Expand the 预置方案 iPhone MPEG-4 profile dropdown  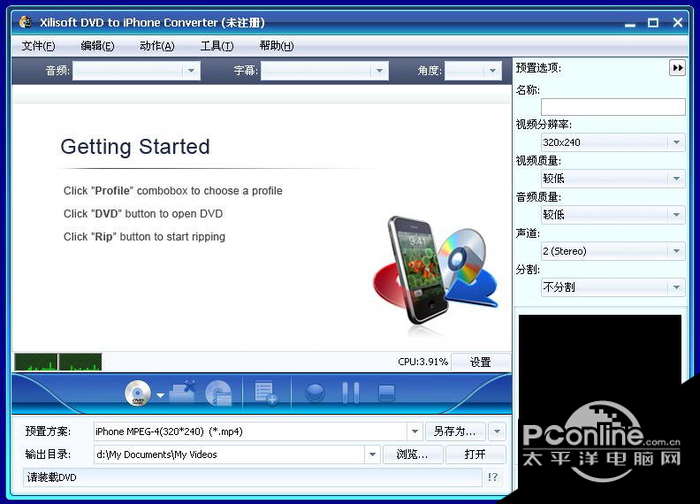(414, 431)
